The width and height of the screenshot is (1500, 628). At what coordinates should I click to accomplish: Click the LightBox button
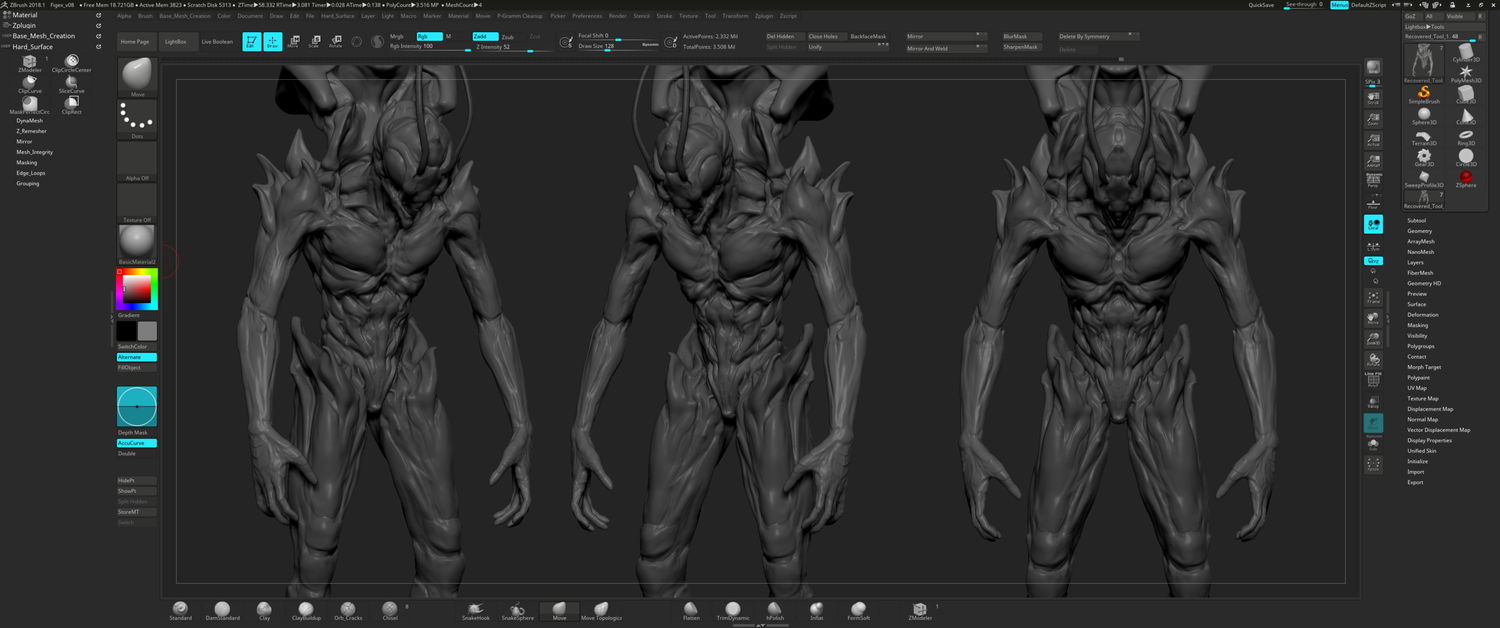point(175,42)
